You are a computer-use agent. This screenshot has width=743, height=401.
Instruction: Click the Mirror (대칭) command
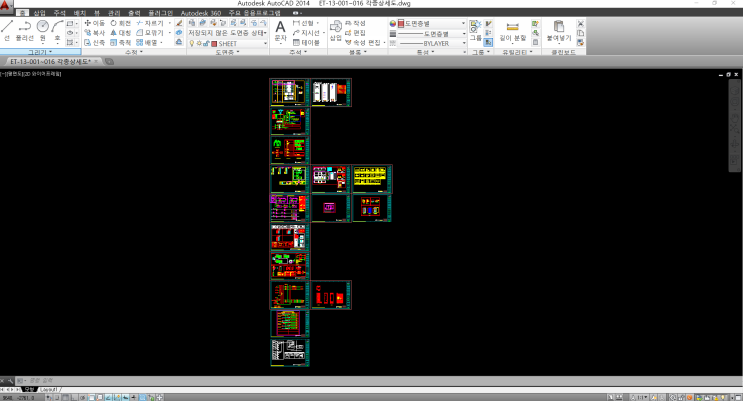click(x=120, y=33)
